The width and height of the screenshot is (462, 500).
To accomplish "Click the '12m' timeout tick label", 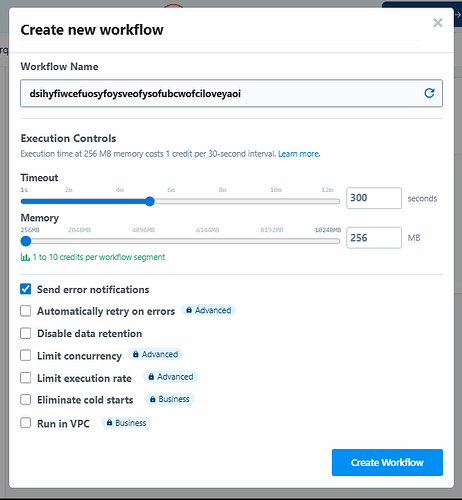I will tap(327, 190).
